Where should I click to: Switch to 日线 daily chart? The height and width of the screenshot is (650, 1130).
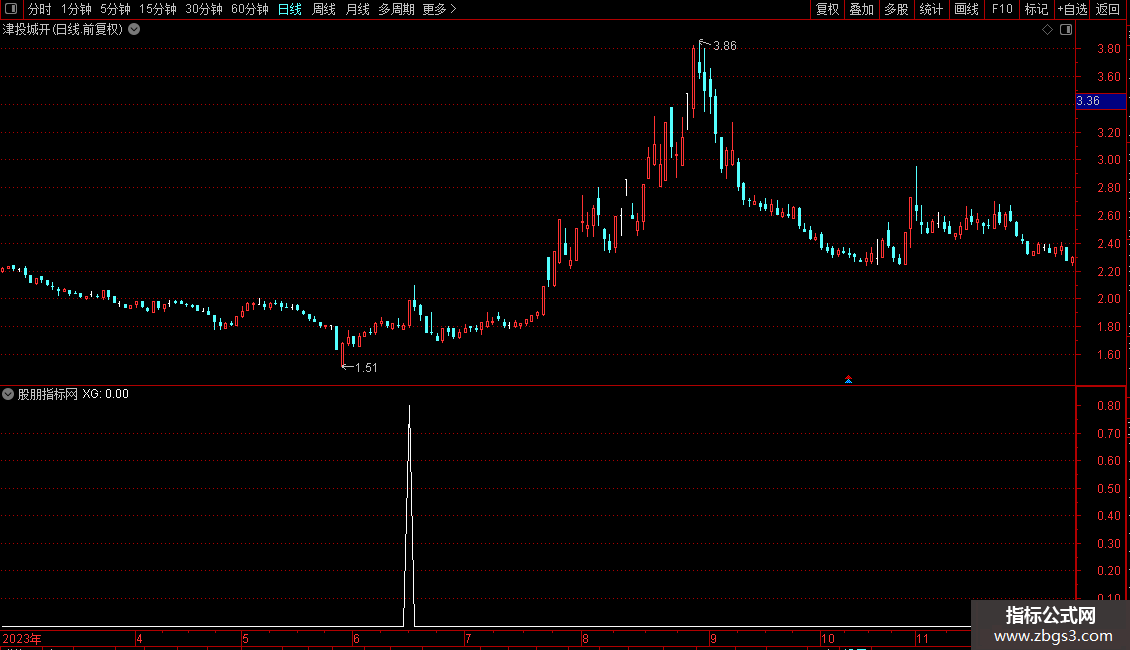pos(290,9)
